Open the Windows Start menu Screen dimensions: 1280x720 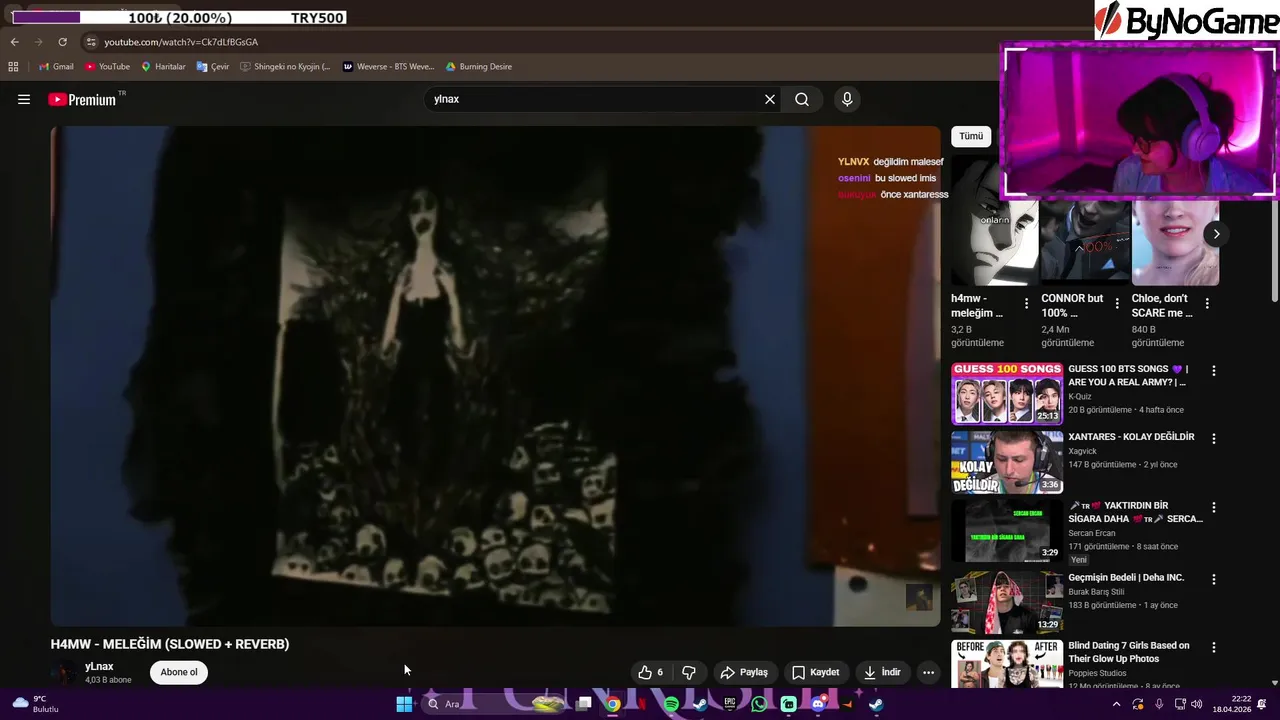(x=404, y=704)
